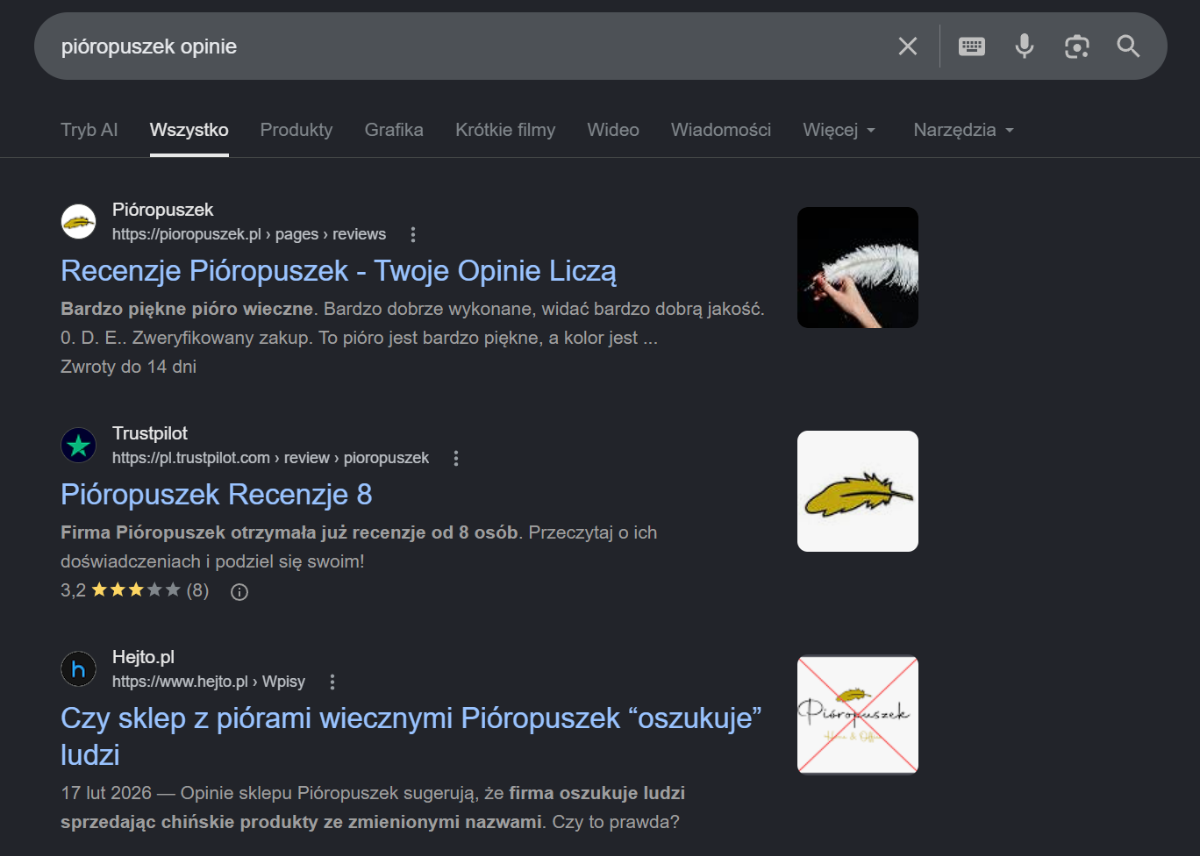The height and width of the screenshot is (856, 1200).
Task: Open the Krótkie filmy tab
Action: click(505, 130)
